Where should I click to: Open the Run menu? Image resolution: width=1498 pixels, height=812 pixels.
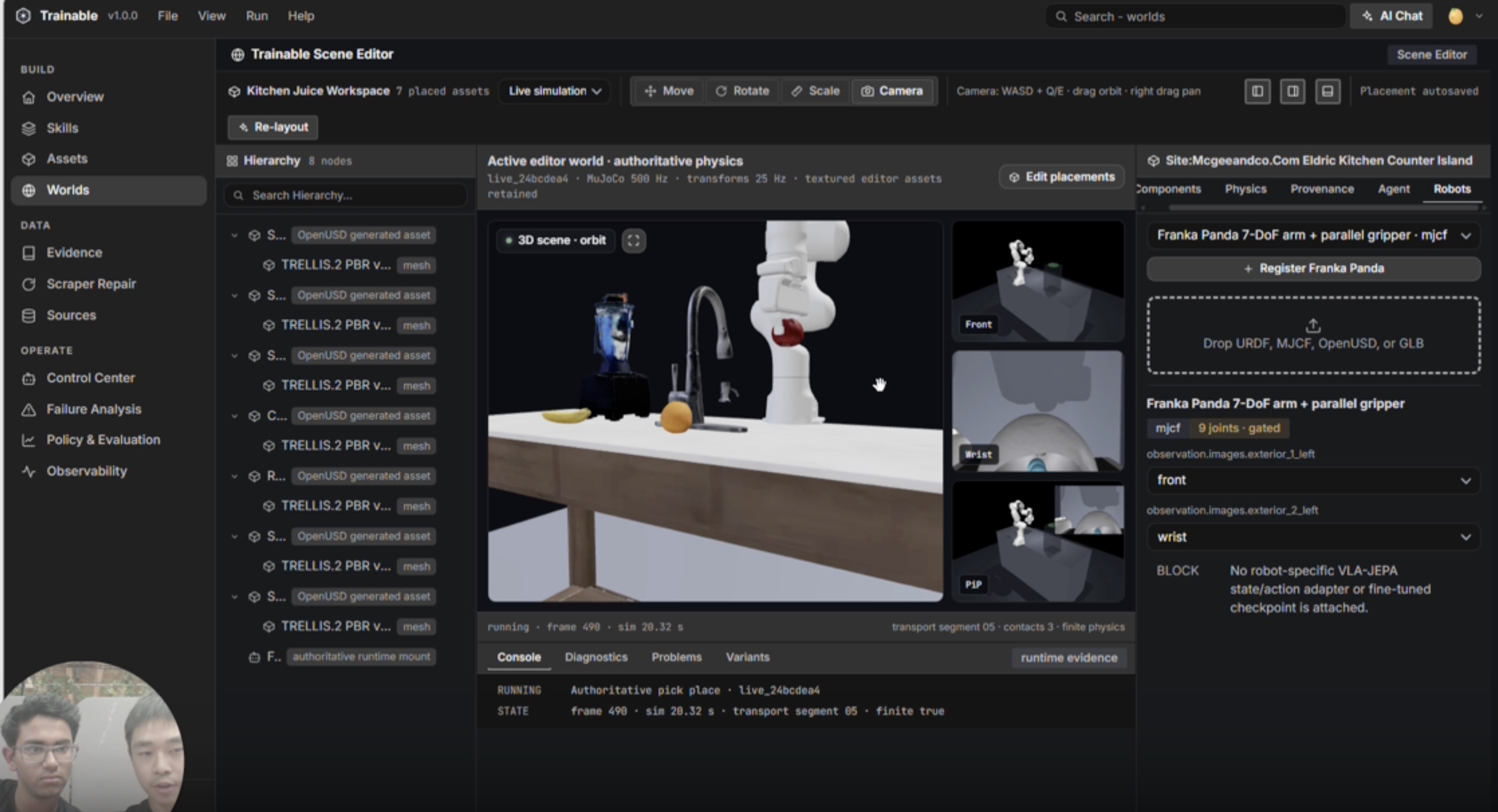pos(256,16)
